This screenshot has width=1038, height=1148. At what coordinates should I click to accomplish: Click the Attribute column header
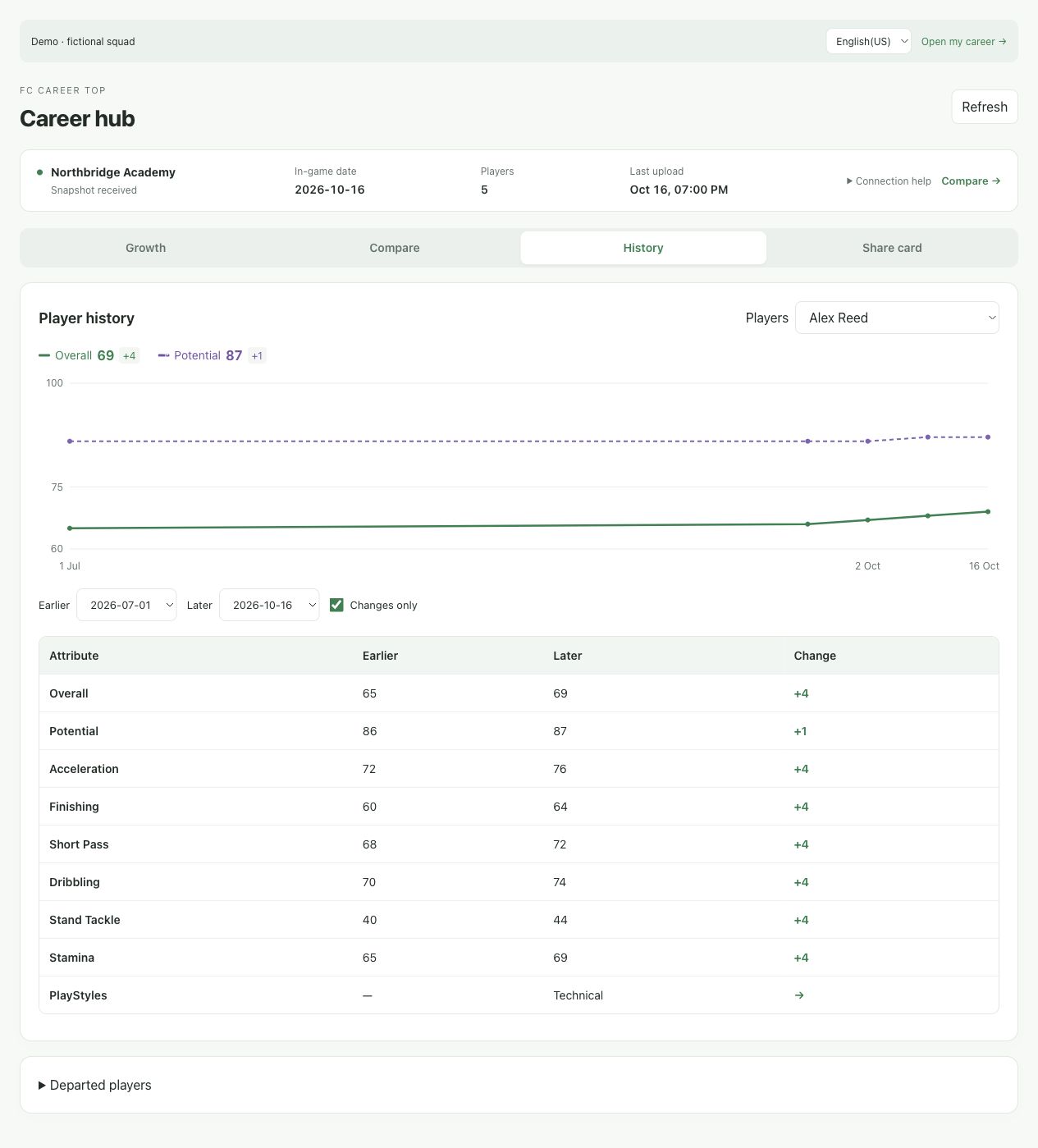[74, 656]
